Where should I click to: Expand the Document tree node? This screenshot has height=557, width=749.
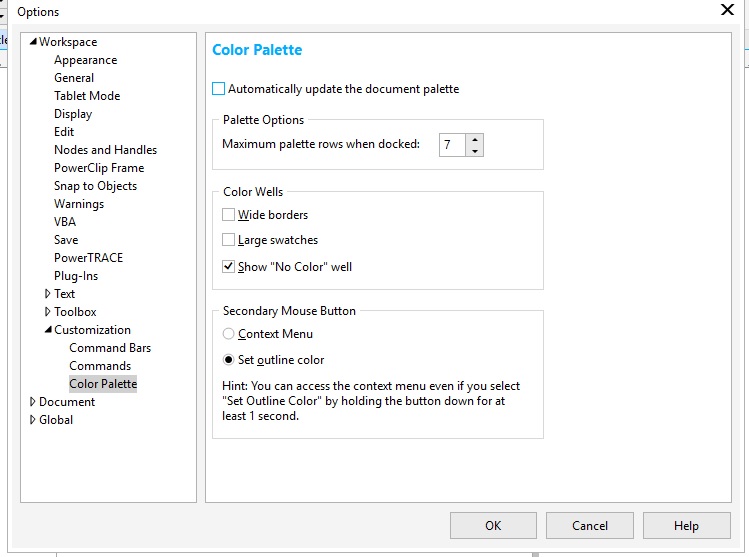click(33, 402)
